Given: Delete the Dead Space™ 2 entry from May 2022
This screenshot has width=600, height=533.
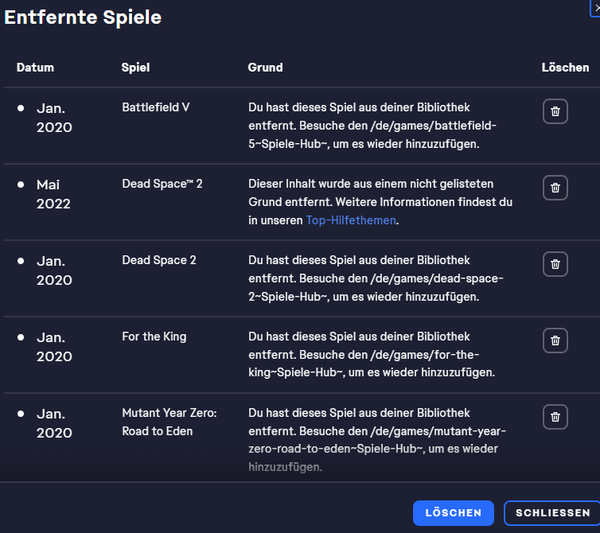Looking at the screenshot, I should pos(555,187).
